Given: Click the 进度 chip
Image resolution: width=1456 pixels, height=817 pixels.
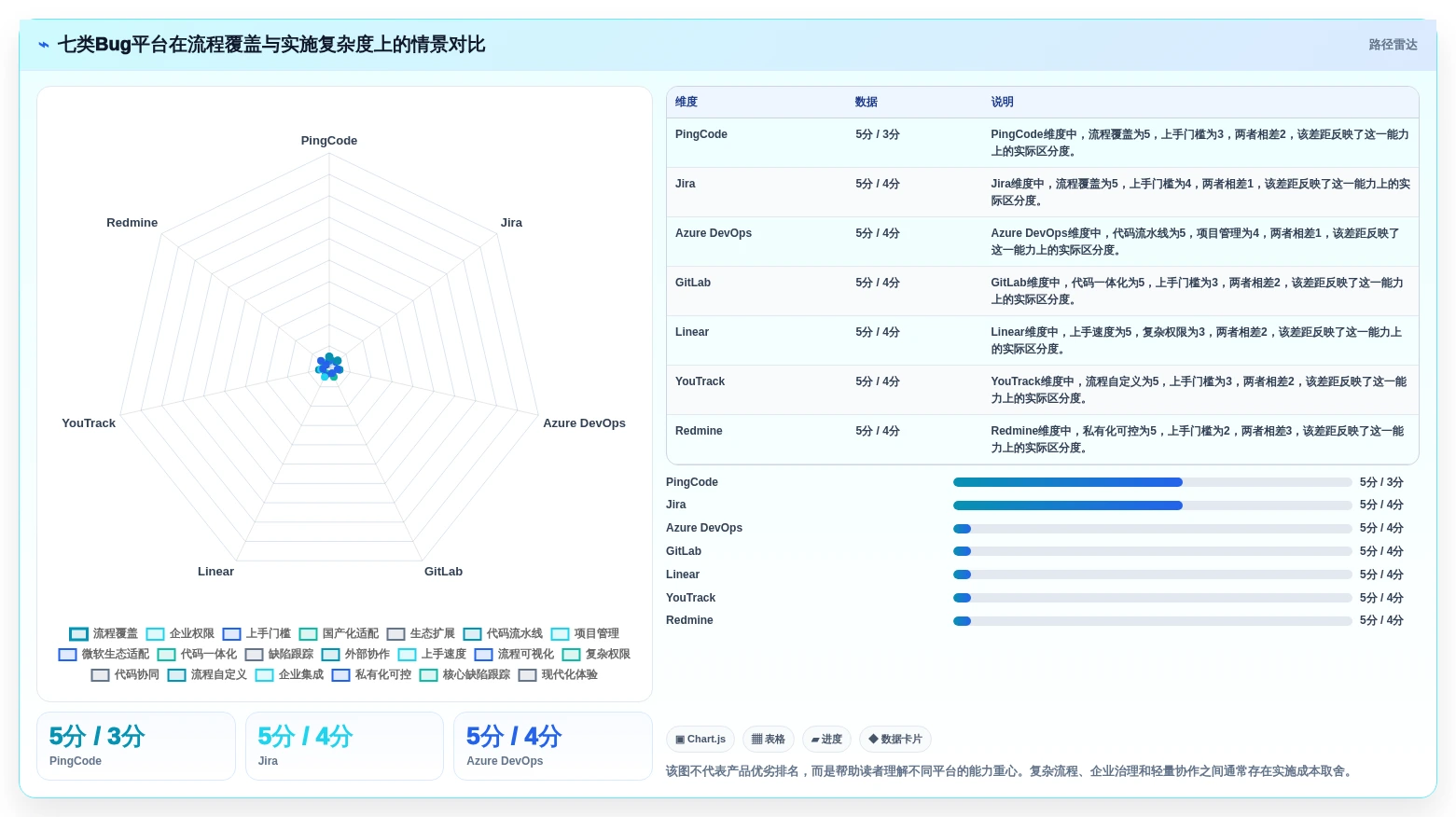Looking at the screenshot, I should tap(826, 740).
